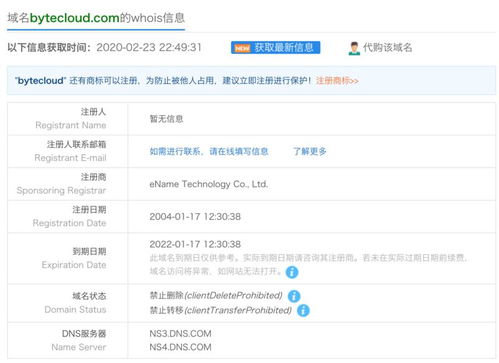
Task: Click the 如需进行联系，请在线填写信息 link
Action: (209, 152)
